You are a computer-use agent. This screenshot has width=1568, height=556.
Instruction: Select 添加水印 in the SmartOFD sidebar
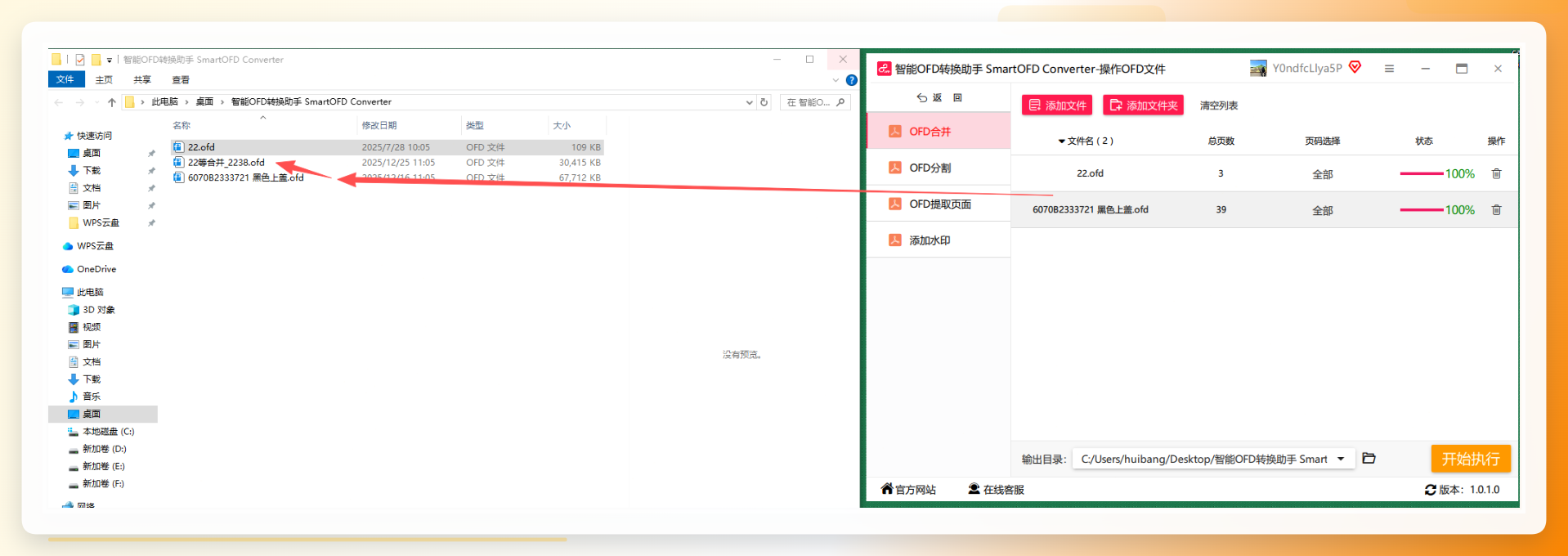(x=939, y=240)
